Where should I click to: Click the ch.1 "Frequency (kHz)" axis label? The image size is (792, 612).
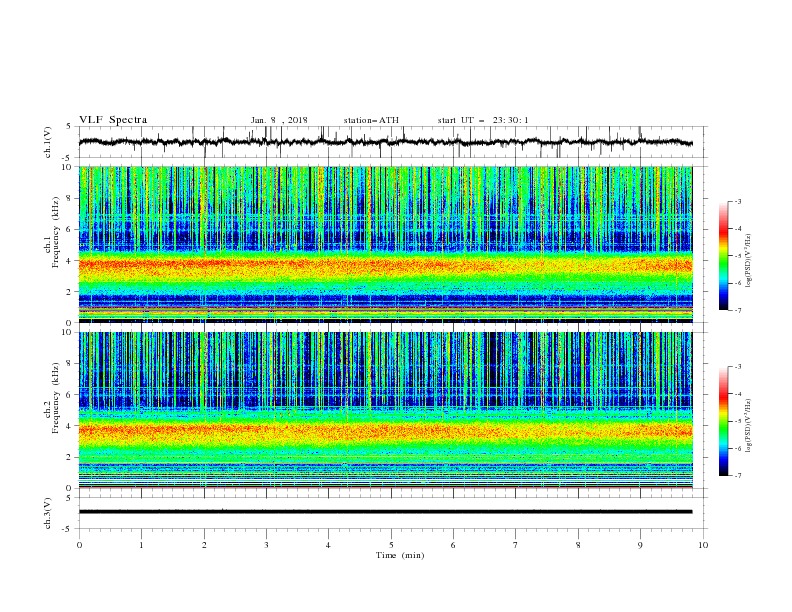55,232
